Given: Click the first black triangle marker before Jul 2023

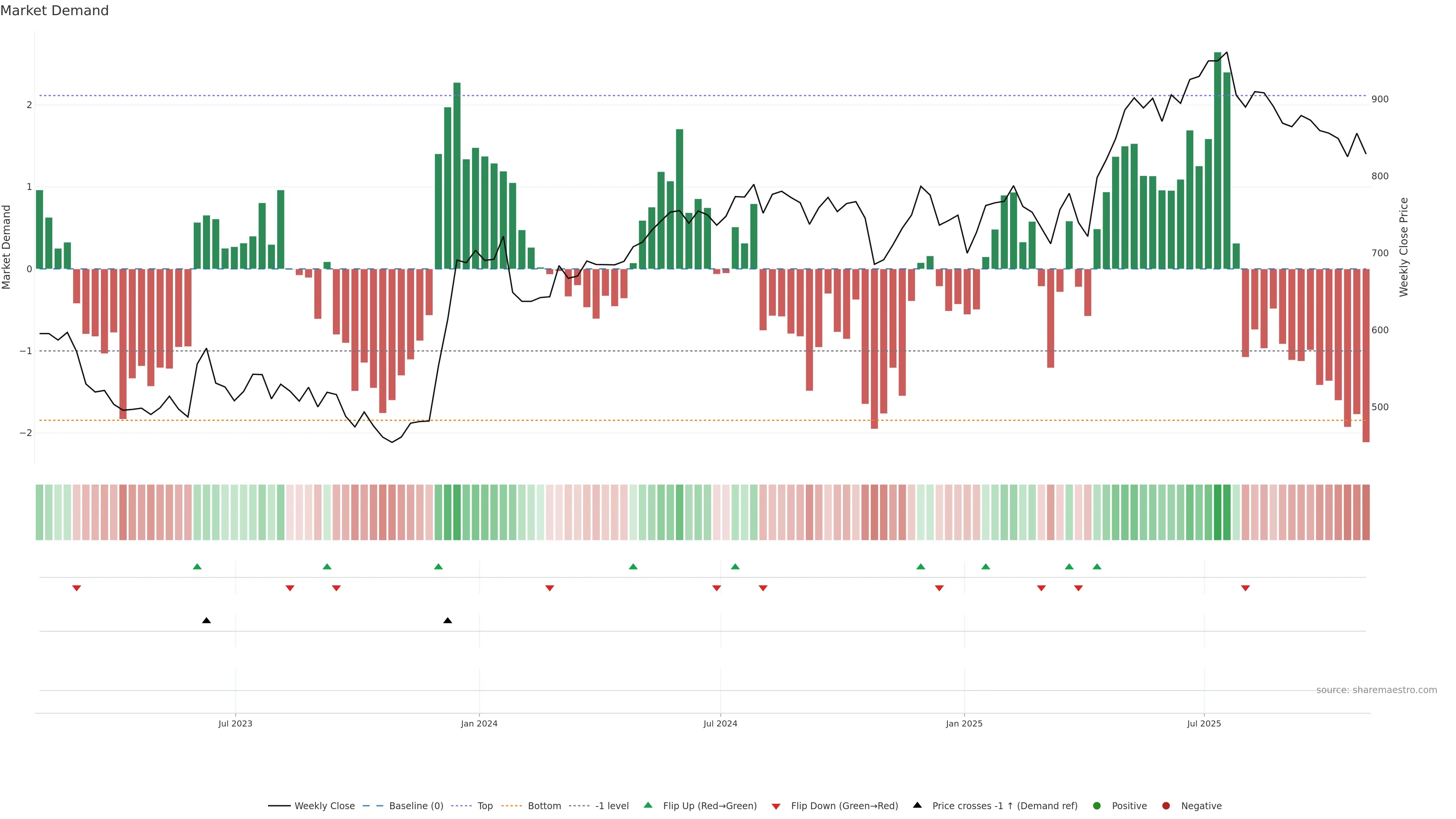Looking at the screenshot, I should tap(206, 621).
